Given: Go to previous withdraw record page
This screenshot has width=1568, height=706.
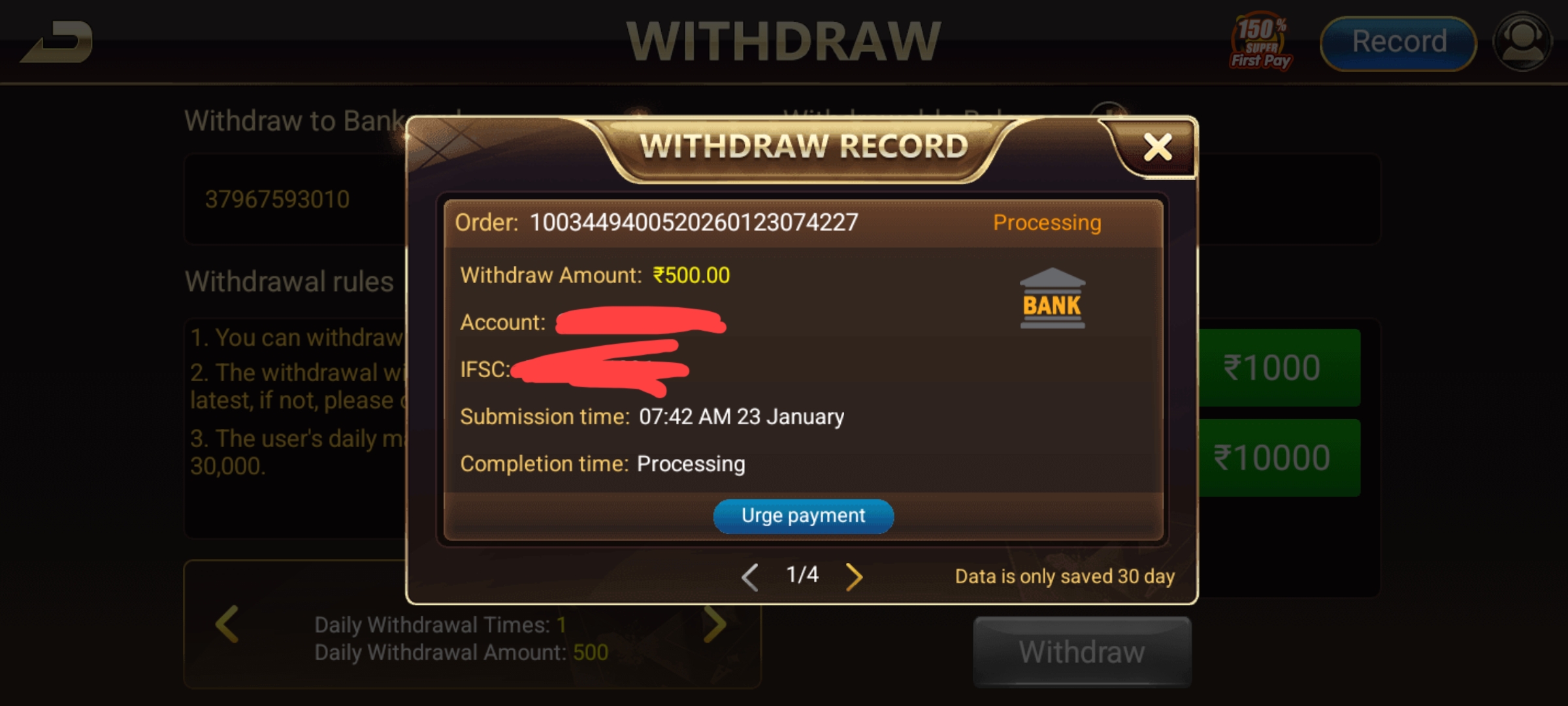Looking at the screenshot, I should [750, 577].
